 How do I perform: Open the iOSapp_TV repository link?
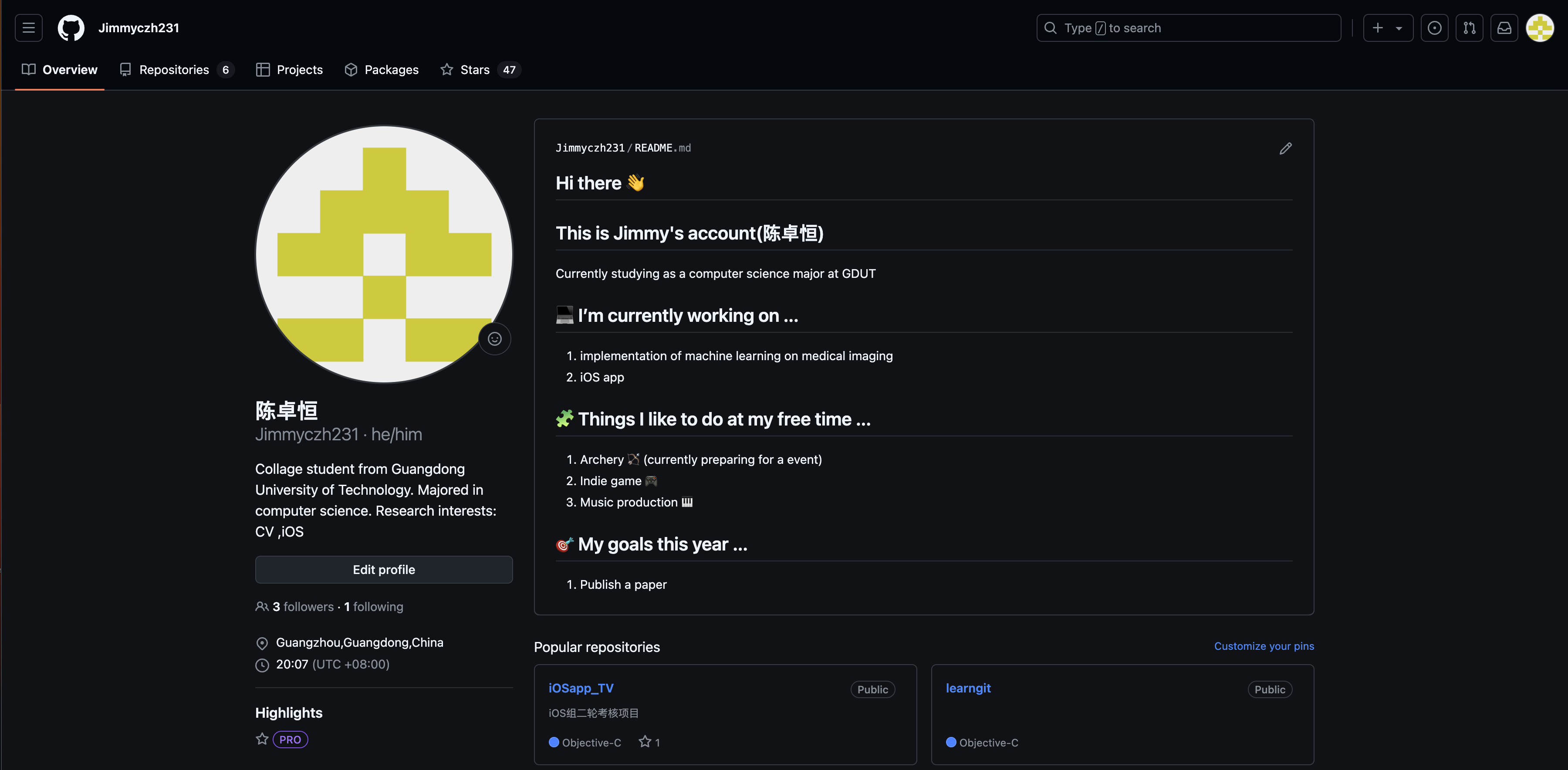pos(581,688)
